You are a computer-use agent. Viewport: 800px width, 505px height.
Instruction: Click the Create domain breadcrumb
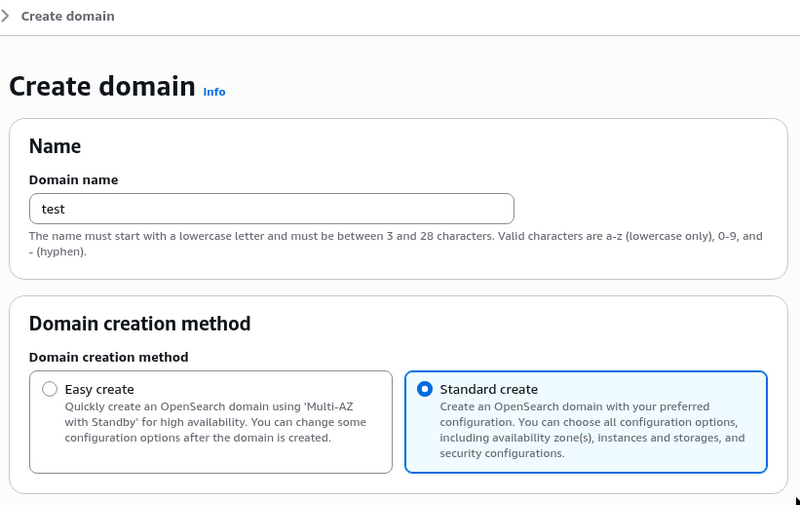click(68, 16)
